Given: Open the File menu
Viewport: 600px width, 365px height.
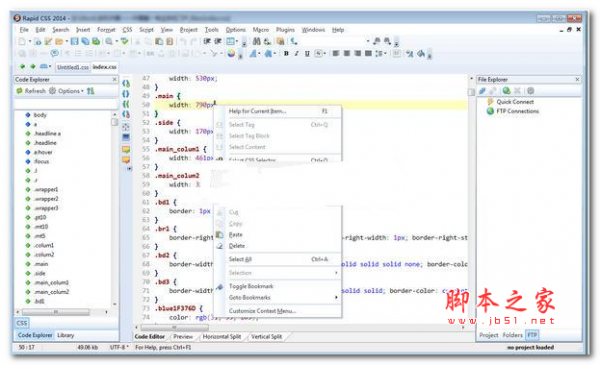Looking at the screenshot, I should pos(24,29).
